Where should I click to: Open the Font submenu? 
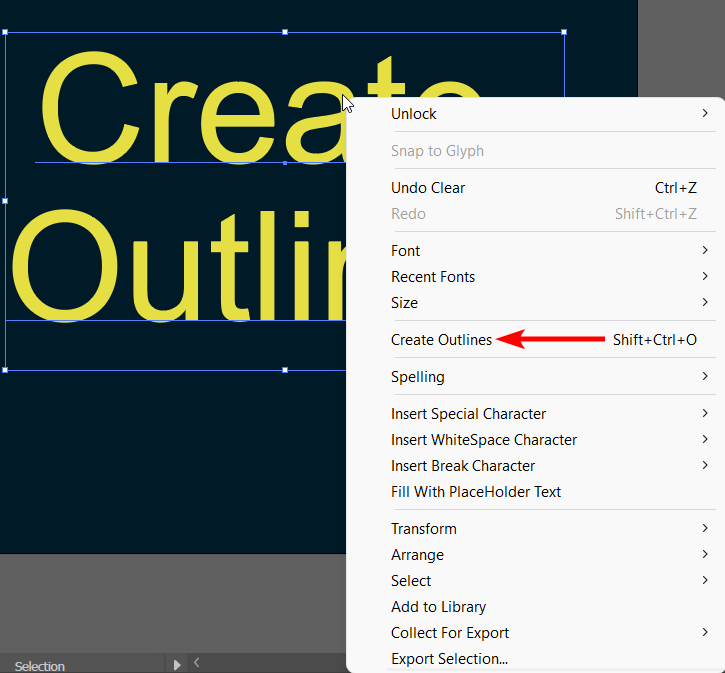pyautogui.click(x=405, y=251)
